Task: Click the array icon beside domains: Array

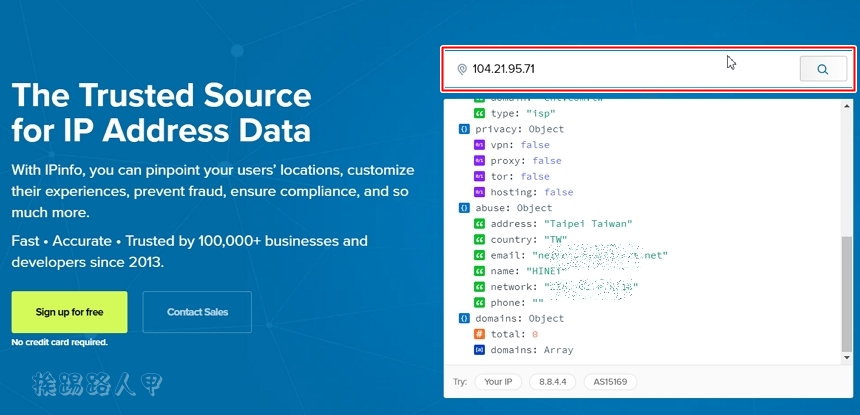Action: coord(479,350)
